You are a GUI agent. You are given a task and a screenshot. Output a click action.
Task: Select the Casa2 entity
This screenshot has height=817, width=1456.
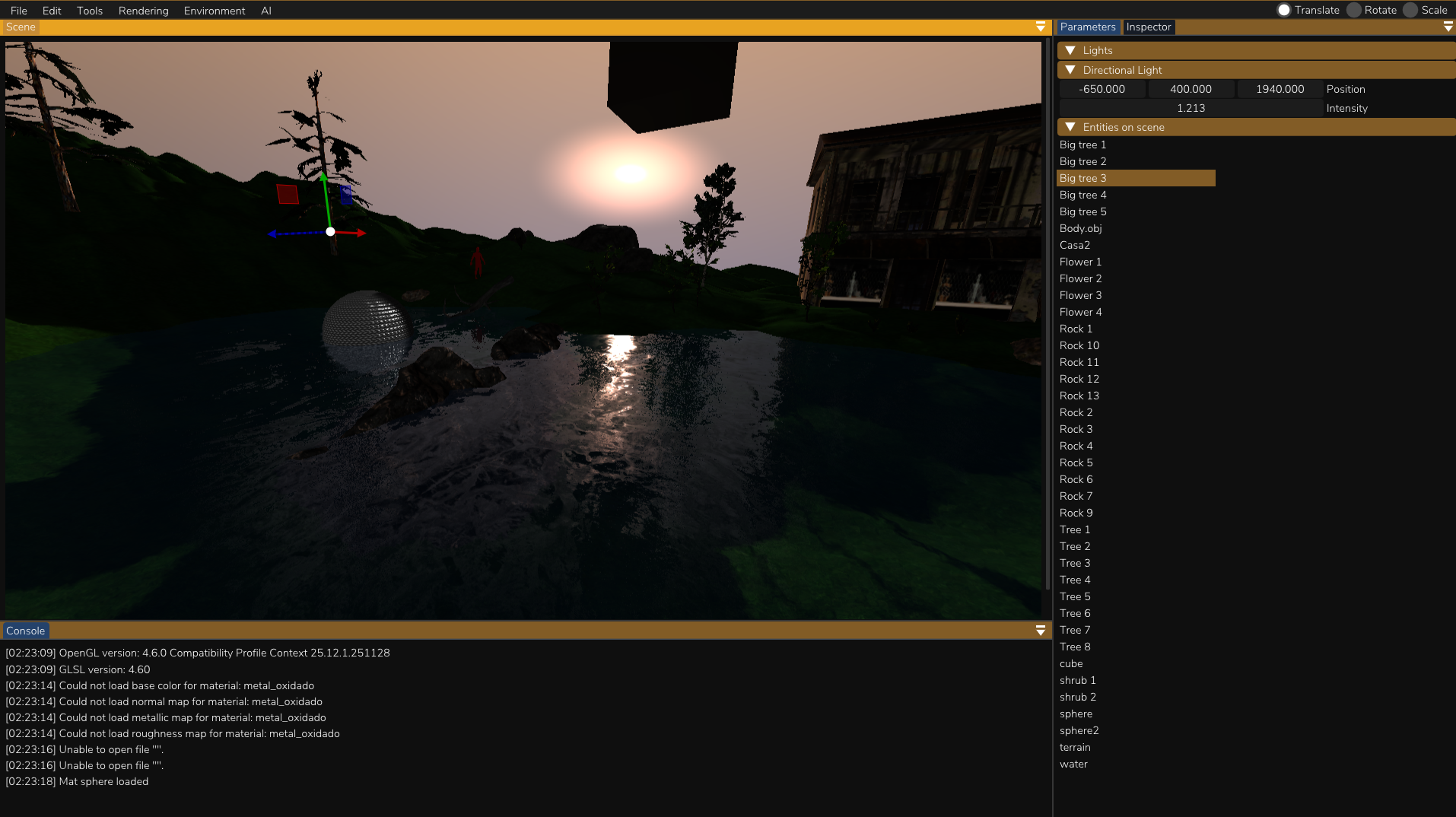click(1075, 245)
